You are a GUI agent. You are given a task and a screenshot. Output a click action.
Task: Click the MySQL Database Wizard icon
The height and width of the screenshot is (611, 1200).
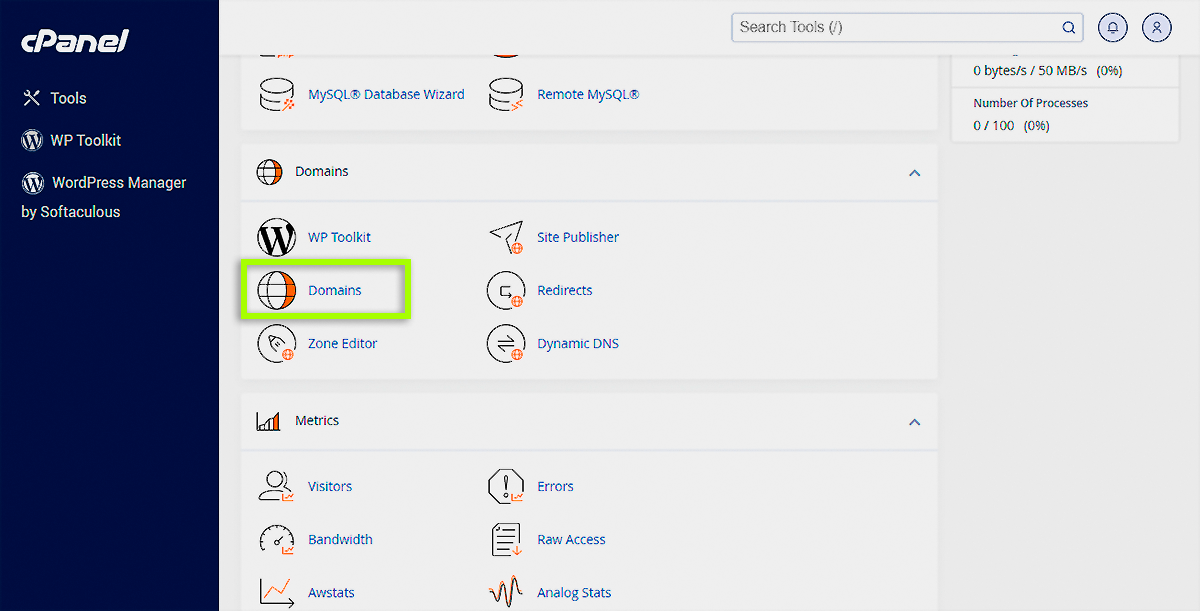(x=277, y=95)
